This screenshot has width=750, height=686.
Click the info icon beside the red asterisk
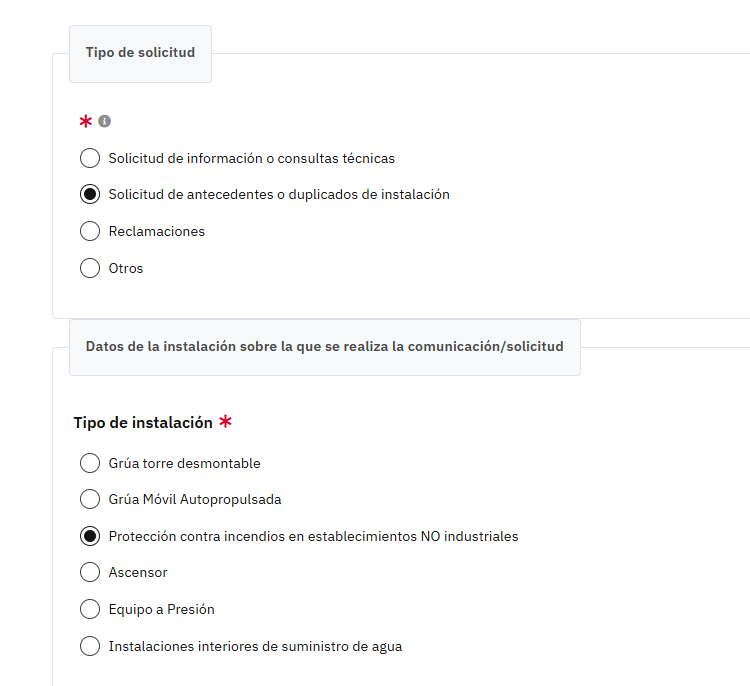[104, 122]
